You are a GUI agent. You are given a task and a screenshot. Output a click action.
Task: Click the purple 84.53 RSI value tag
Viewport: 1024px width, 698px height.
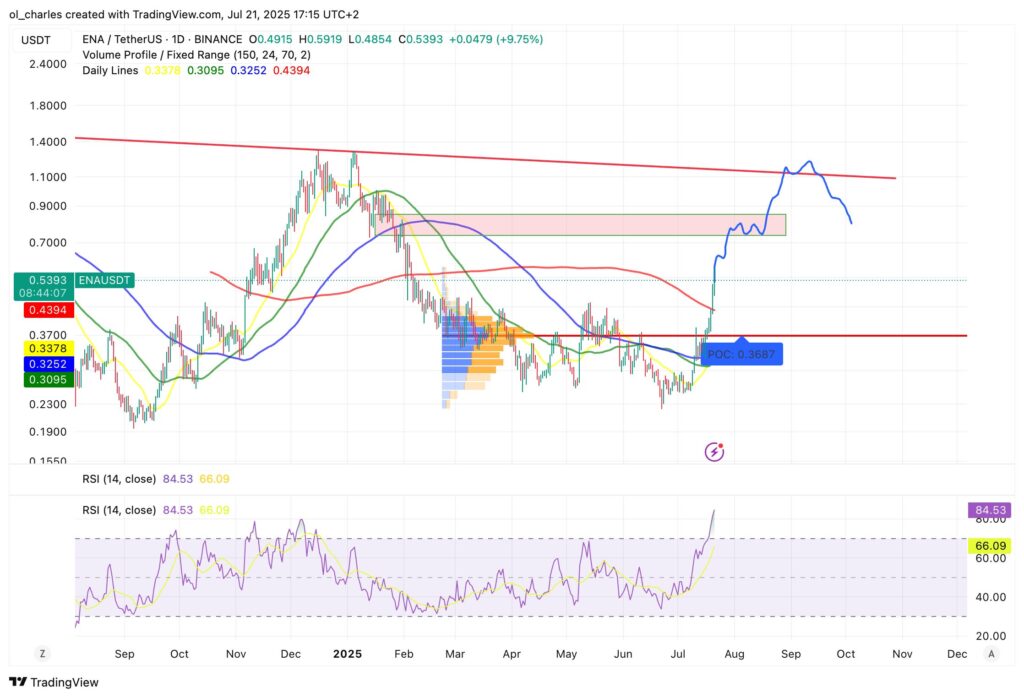tap(989, 511)
